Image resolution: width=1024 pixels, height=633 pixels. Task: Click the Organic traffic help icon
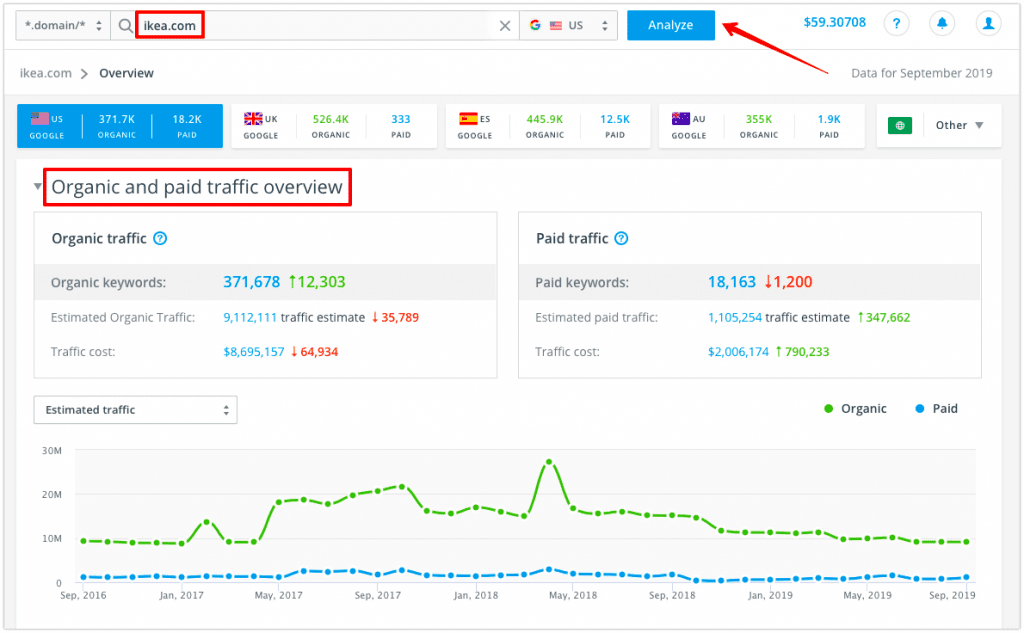point(160,238)
